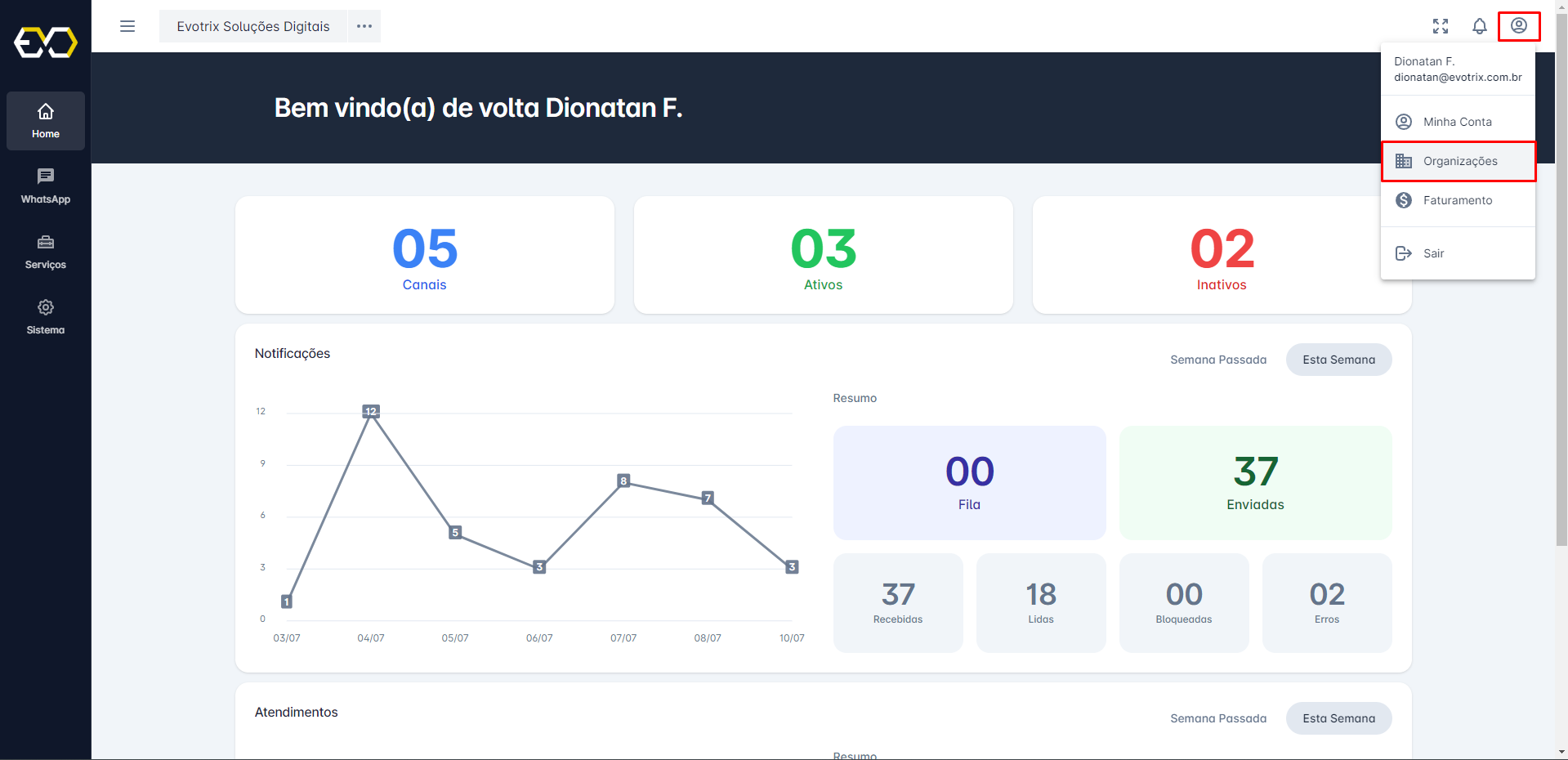Open the organization options via ellipsis button
Screen dimensions: 1568x760
pos(364,26)
